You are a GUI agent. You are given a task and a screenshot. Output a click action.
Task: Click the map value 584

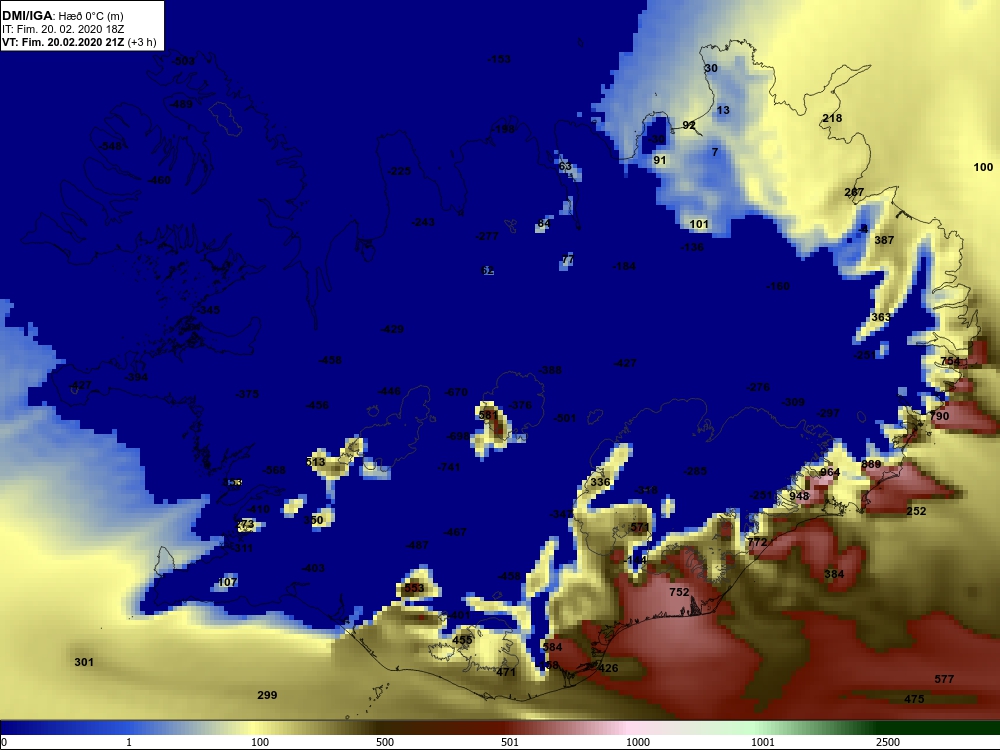pyautogui.click(x=552, y=647)
